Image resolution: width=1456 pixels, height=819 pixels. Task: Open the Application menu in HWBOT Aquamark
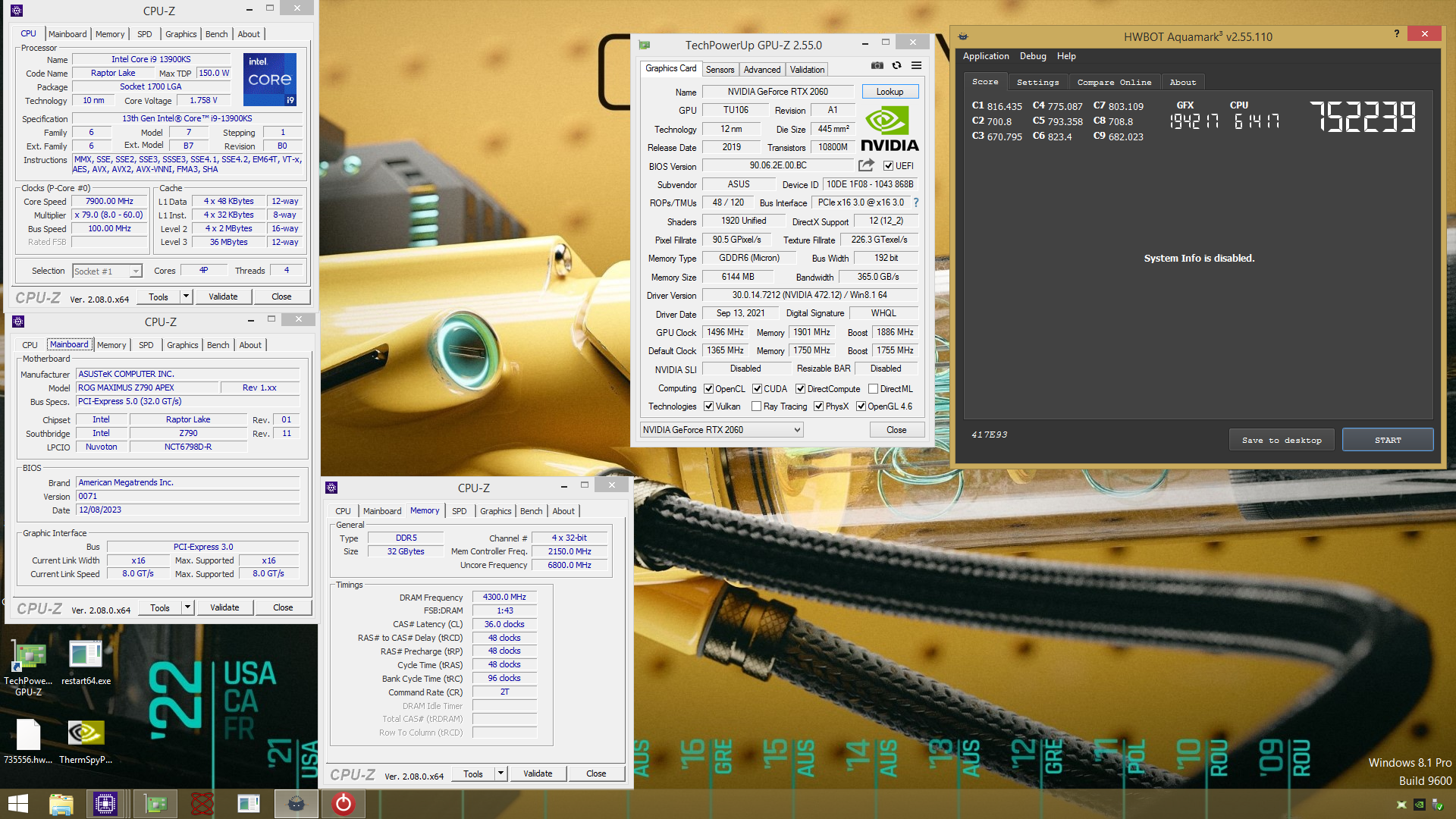985,56
